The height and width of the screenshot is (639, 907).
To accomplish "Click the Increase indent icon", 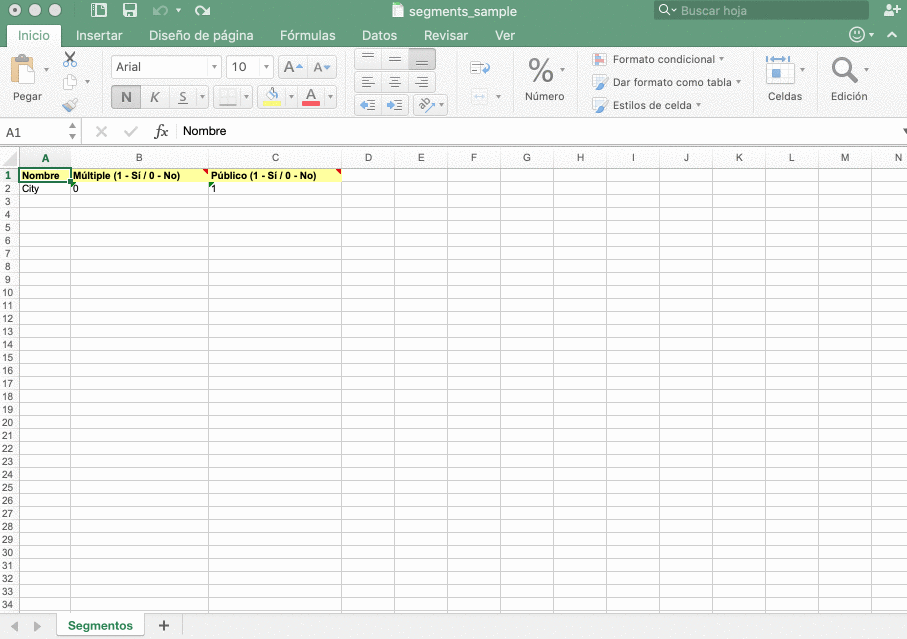I will pos(395,105).
